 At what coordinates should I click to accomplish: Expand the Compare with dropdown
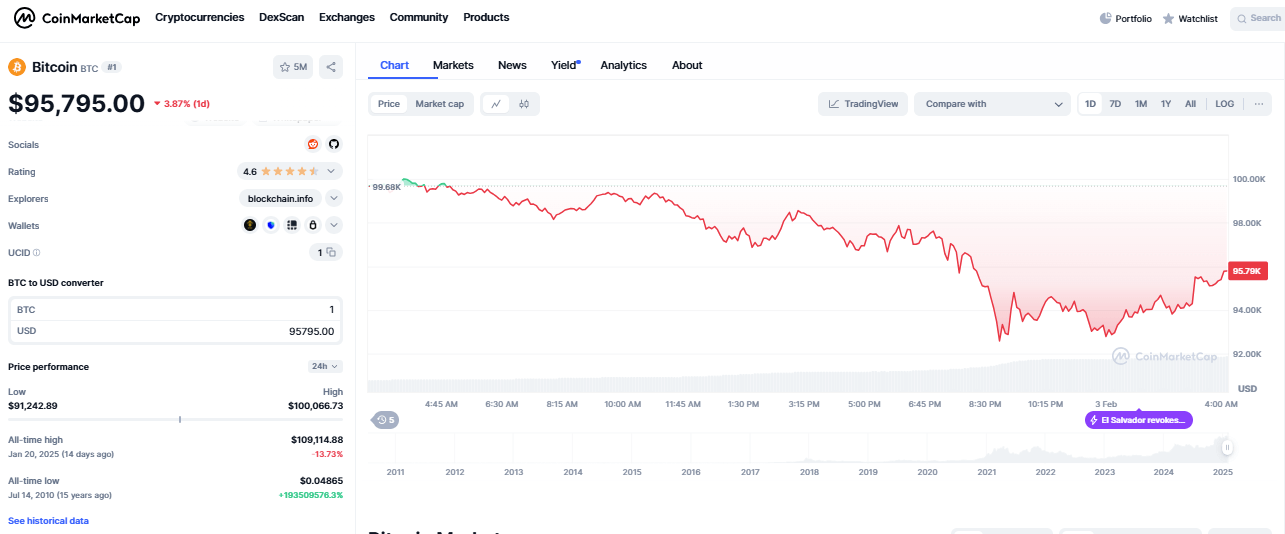[992, 104]
